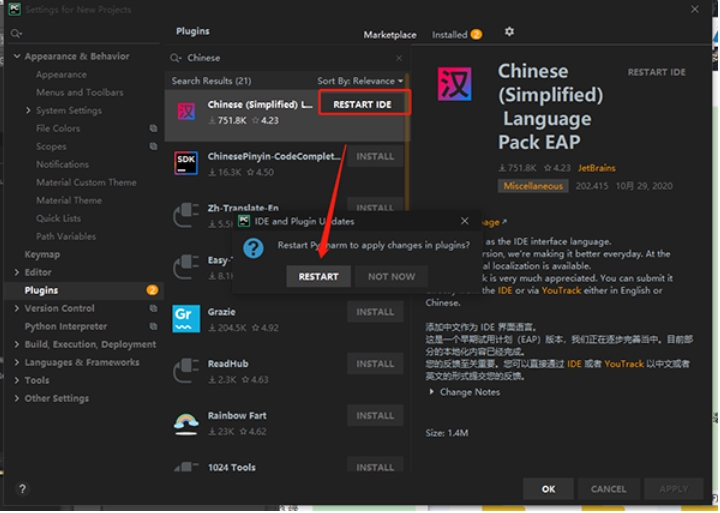
Task: Click the Miscellaneous category tag
Action: (x=533, y=186)
